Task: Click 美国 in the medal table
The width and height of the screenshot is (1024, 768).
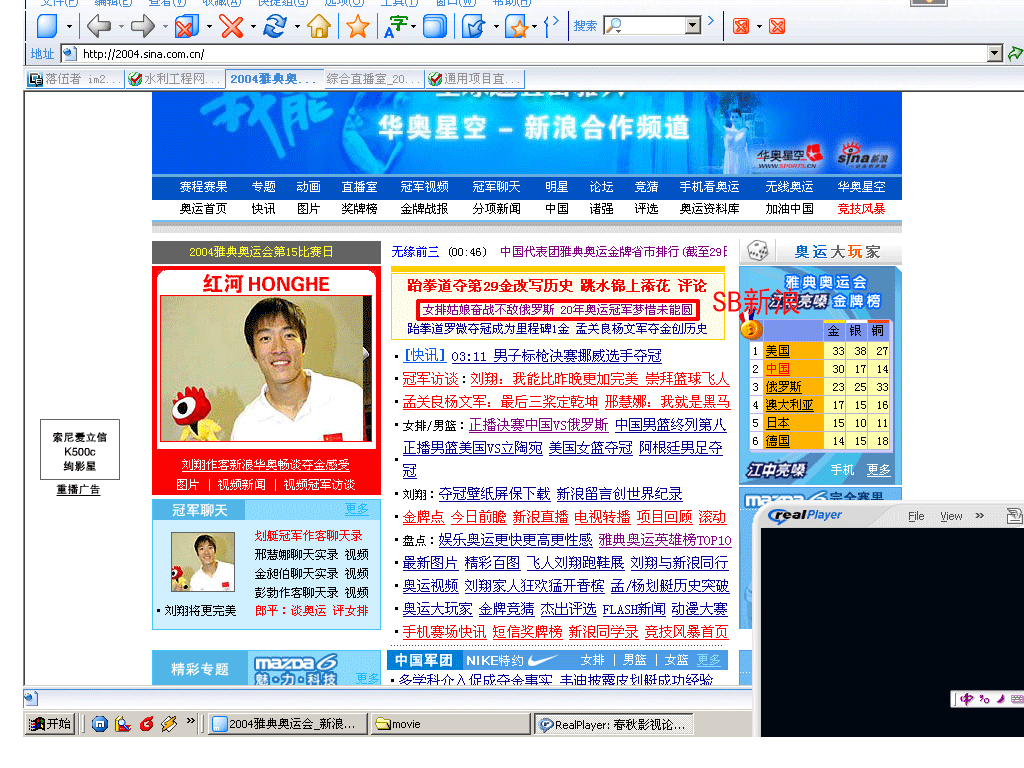Action: click(777, 351)
